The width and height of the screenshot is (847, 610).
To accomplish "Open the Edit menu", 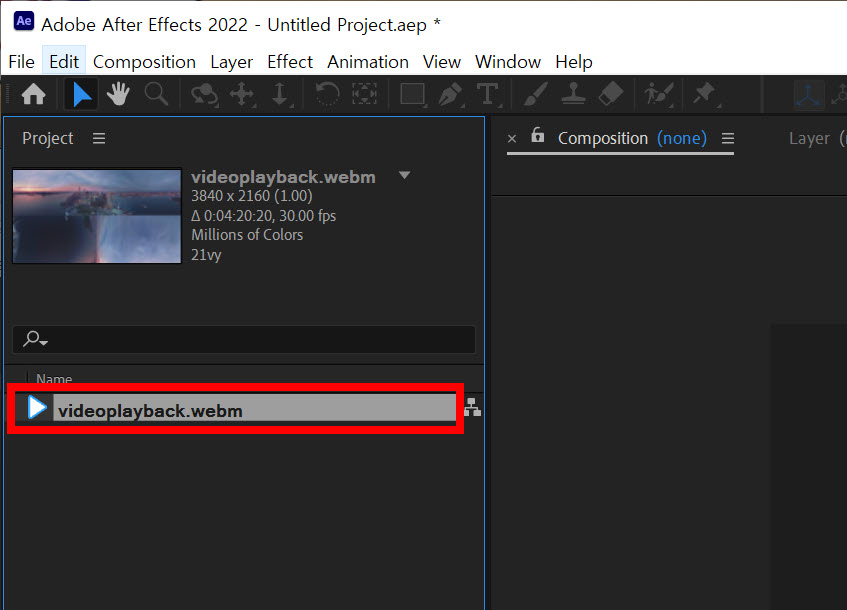I will coord(64,62).
